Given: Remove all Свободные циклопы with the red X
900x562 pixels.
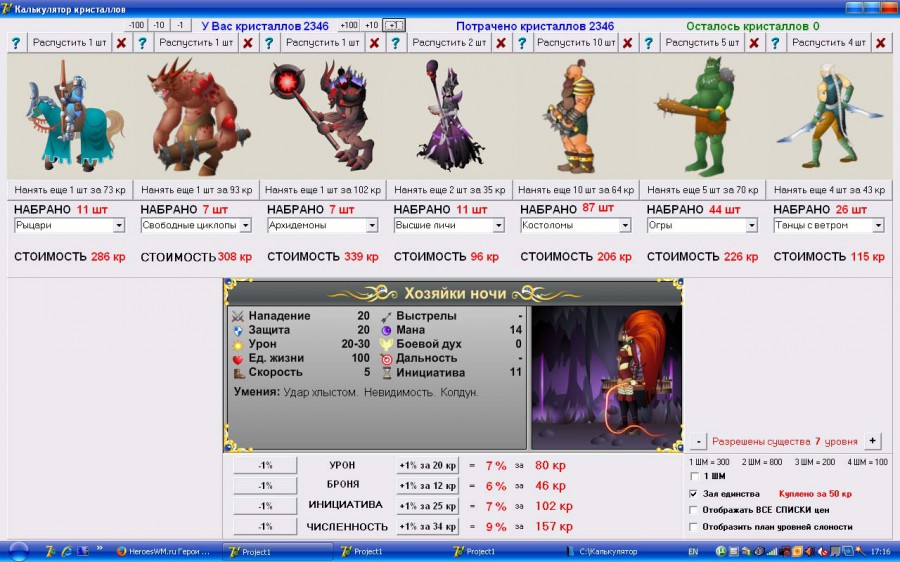Looking at the screenshot, I should [x=248, y=43].
